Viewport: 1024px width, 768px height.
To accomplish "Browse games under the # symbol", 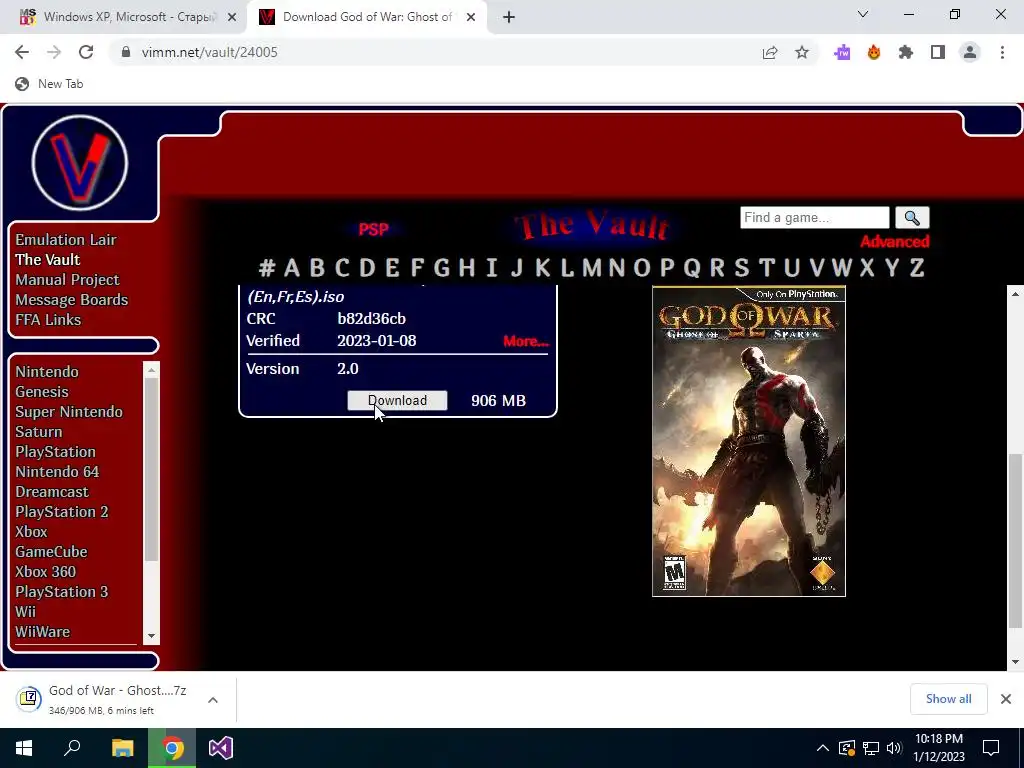I will pyautogui.click(x=266, y=268).
